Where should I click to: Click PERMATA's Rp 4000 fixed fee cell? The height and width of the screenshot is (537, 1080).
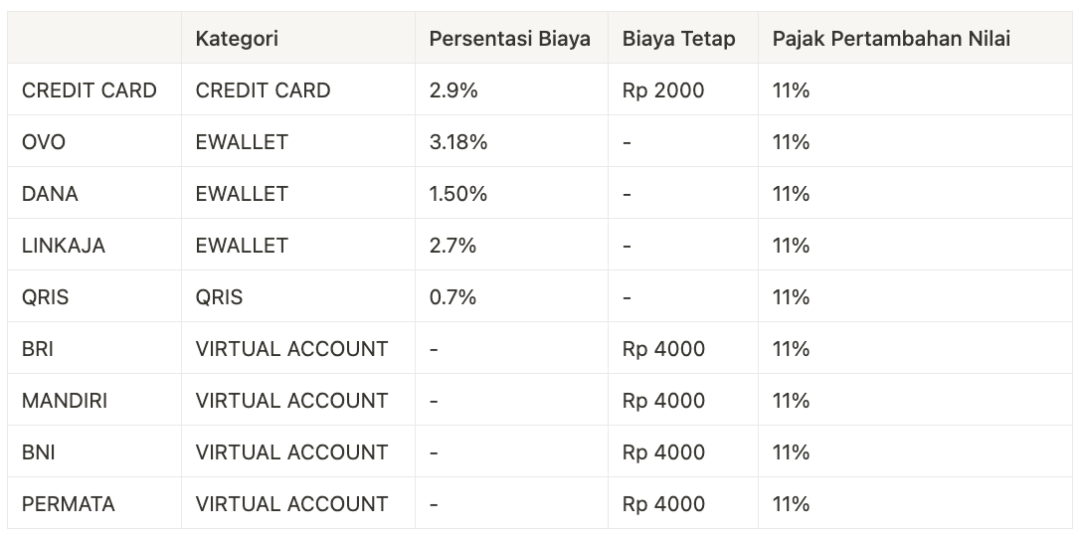click(x=663, y=504)
